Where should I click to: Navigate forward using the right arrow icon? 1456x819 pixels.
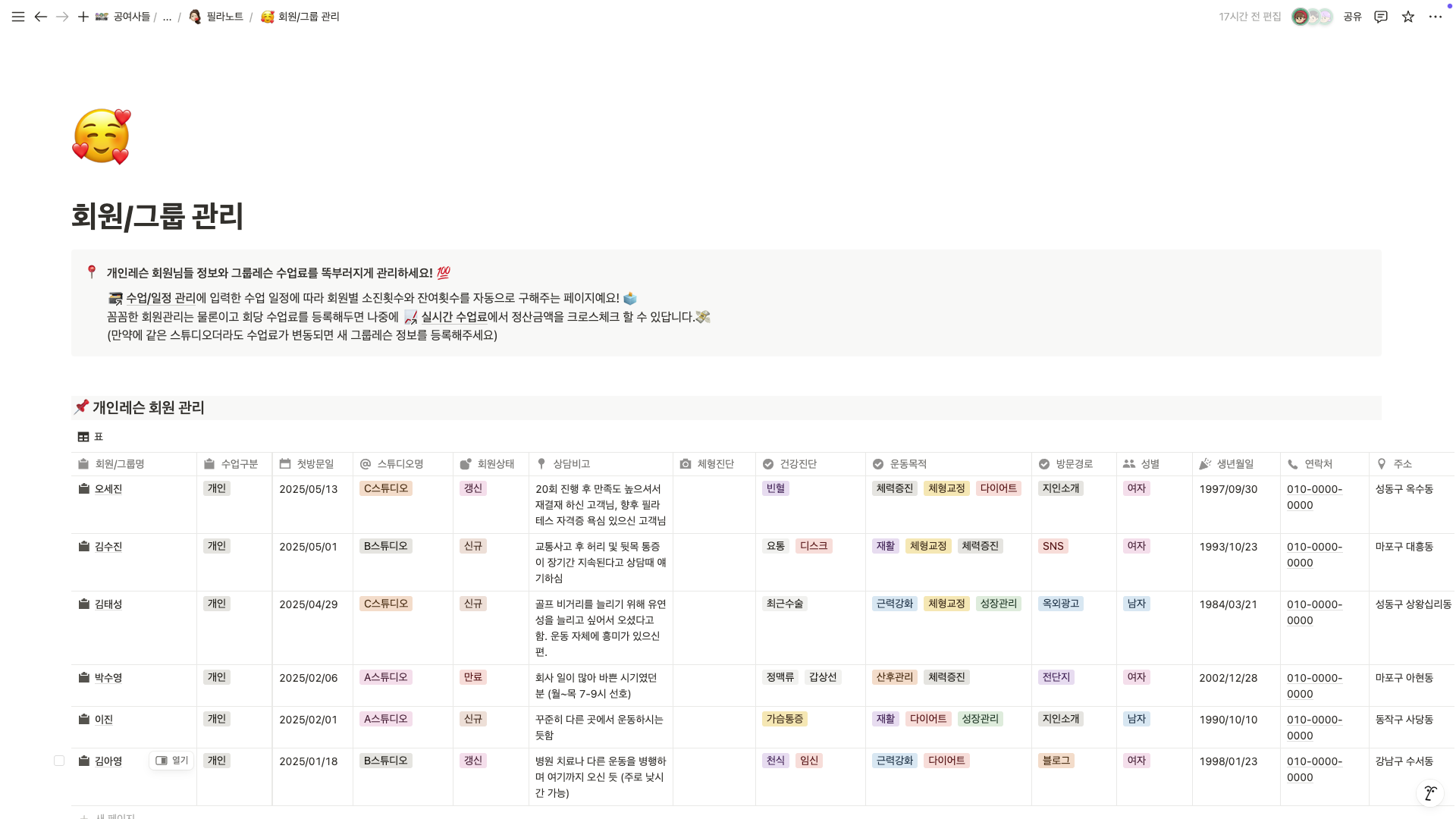(62, 17)
